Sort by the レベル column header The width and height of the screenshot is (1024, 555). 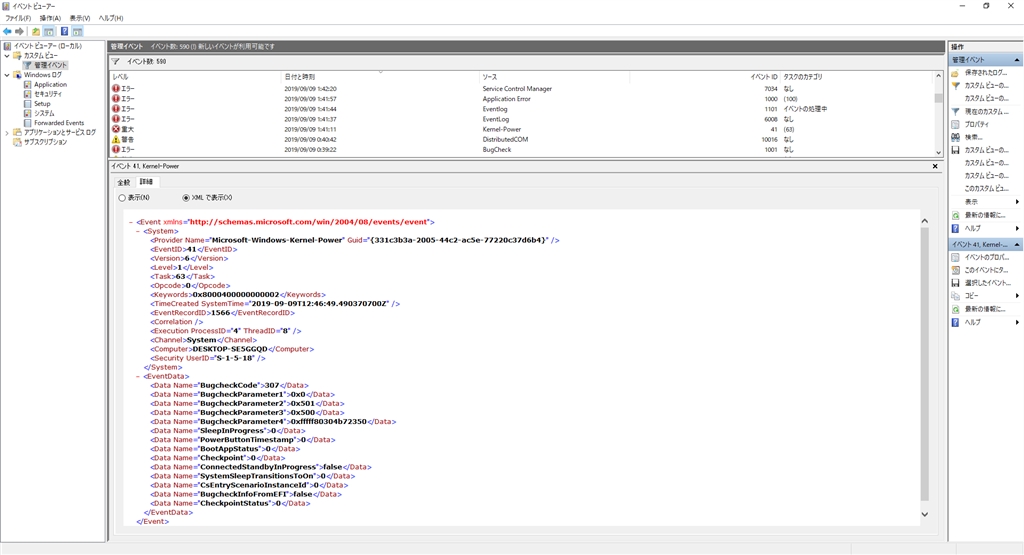coord(195,77)
